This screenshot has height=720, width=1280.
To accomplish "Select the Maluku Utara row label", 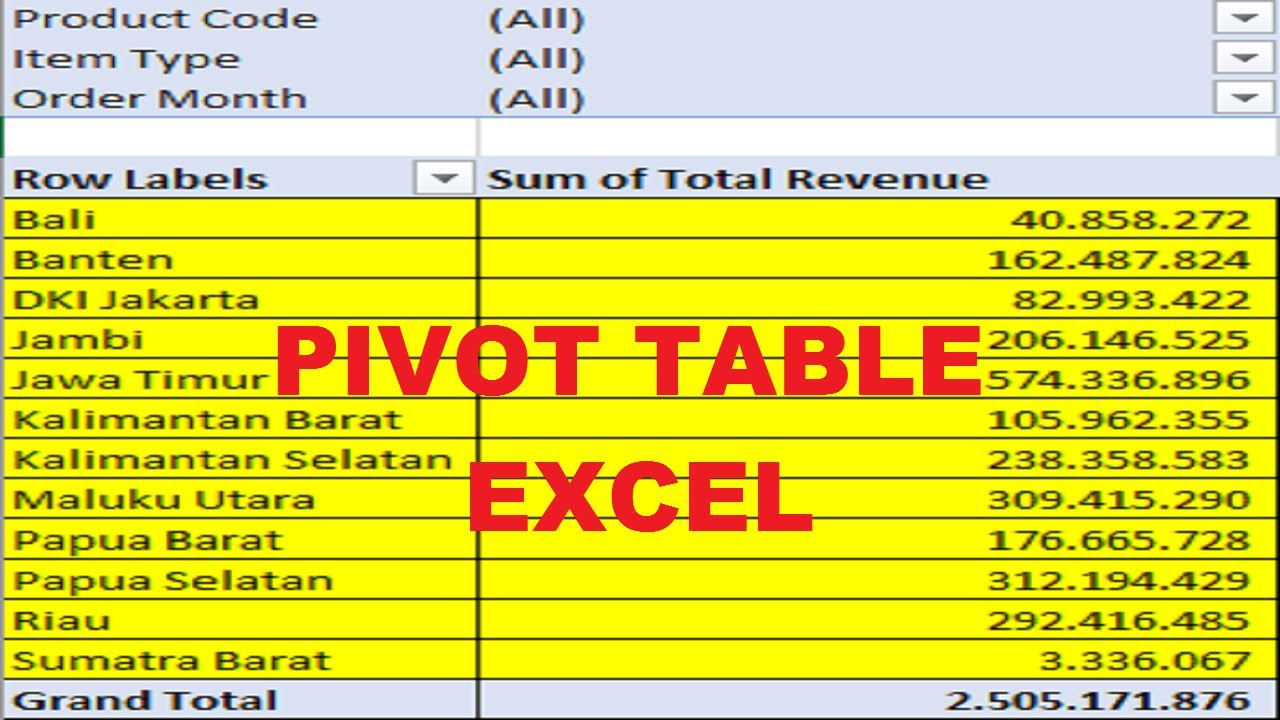I will tap(240, 499).
